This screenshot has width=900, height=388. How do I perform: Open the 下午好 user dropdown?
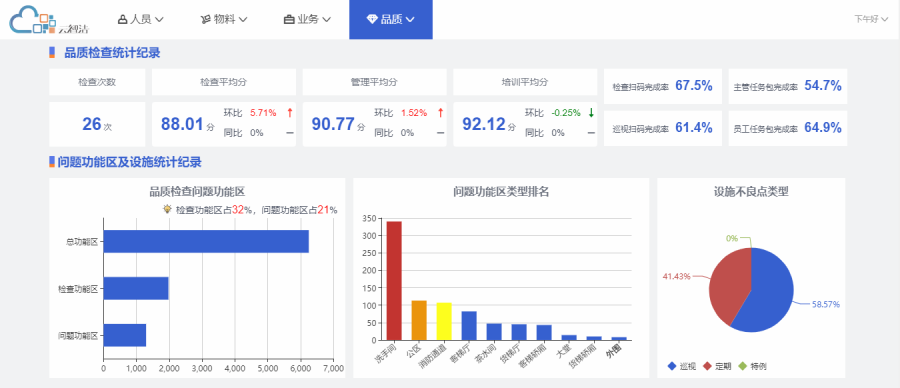coord(871,19)
